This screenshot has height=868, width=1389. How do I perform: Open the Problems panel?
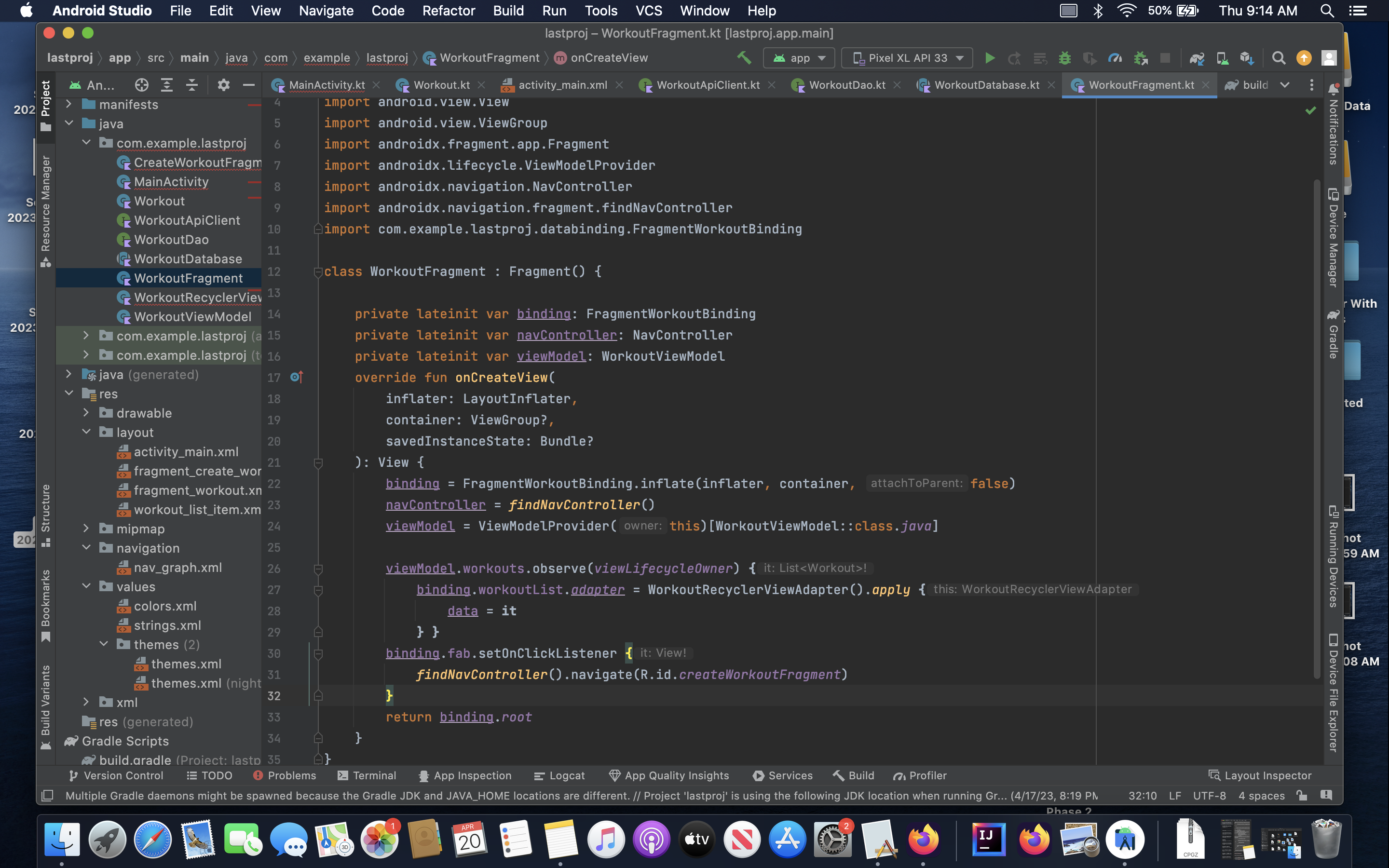(x=285, y=775)
